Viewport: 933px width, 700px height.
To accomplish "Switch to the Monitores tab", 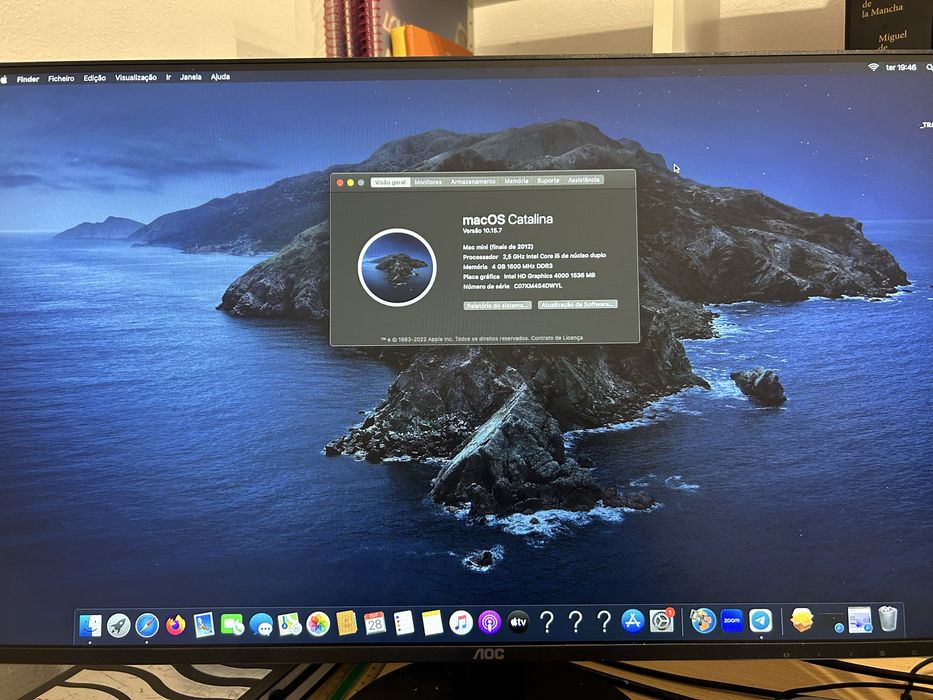I will [428, 182].
